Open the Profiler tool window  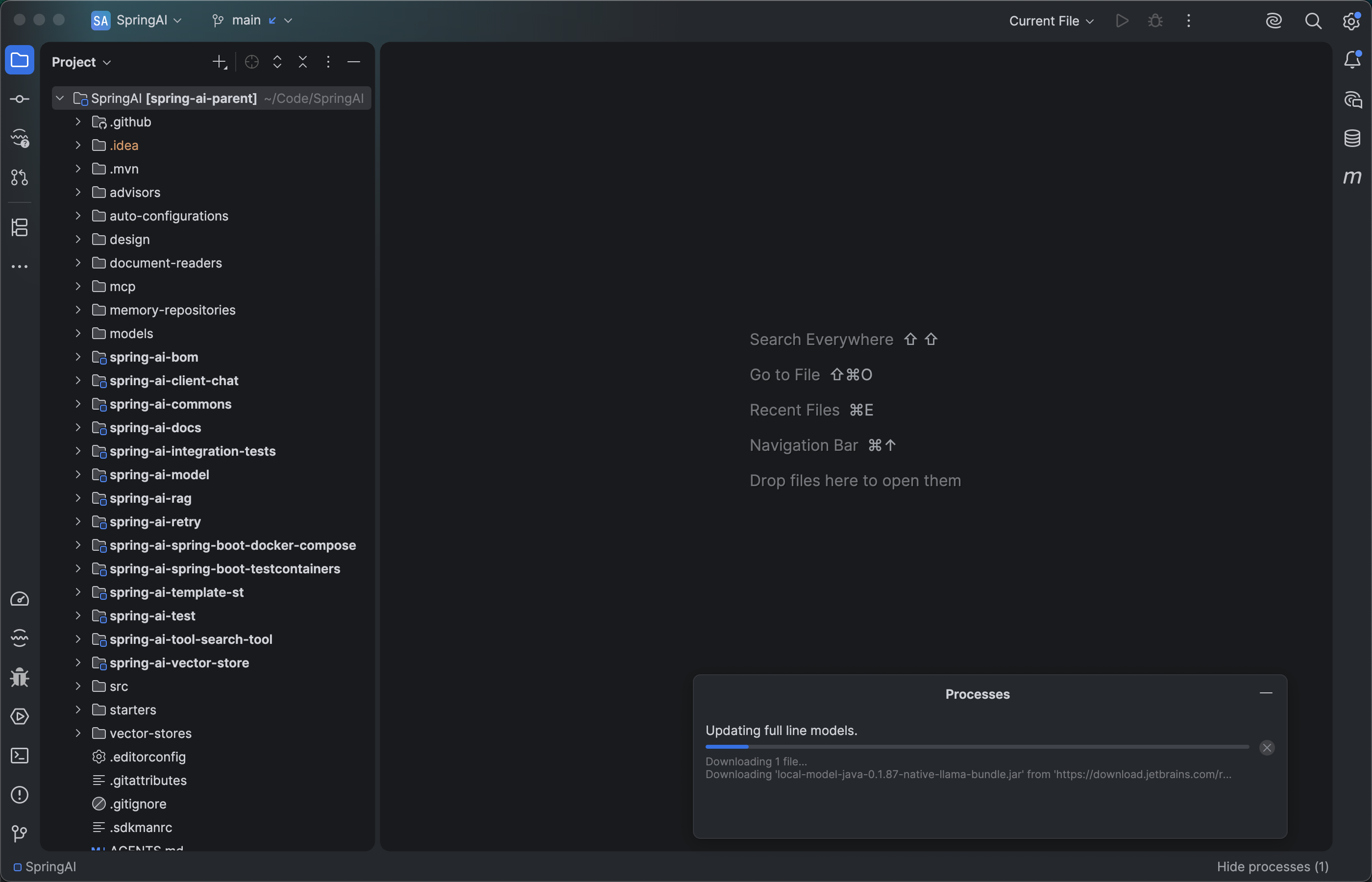coord(20,599)
